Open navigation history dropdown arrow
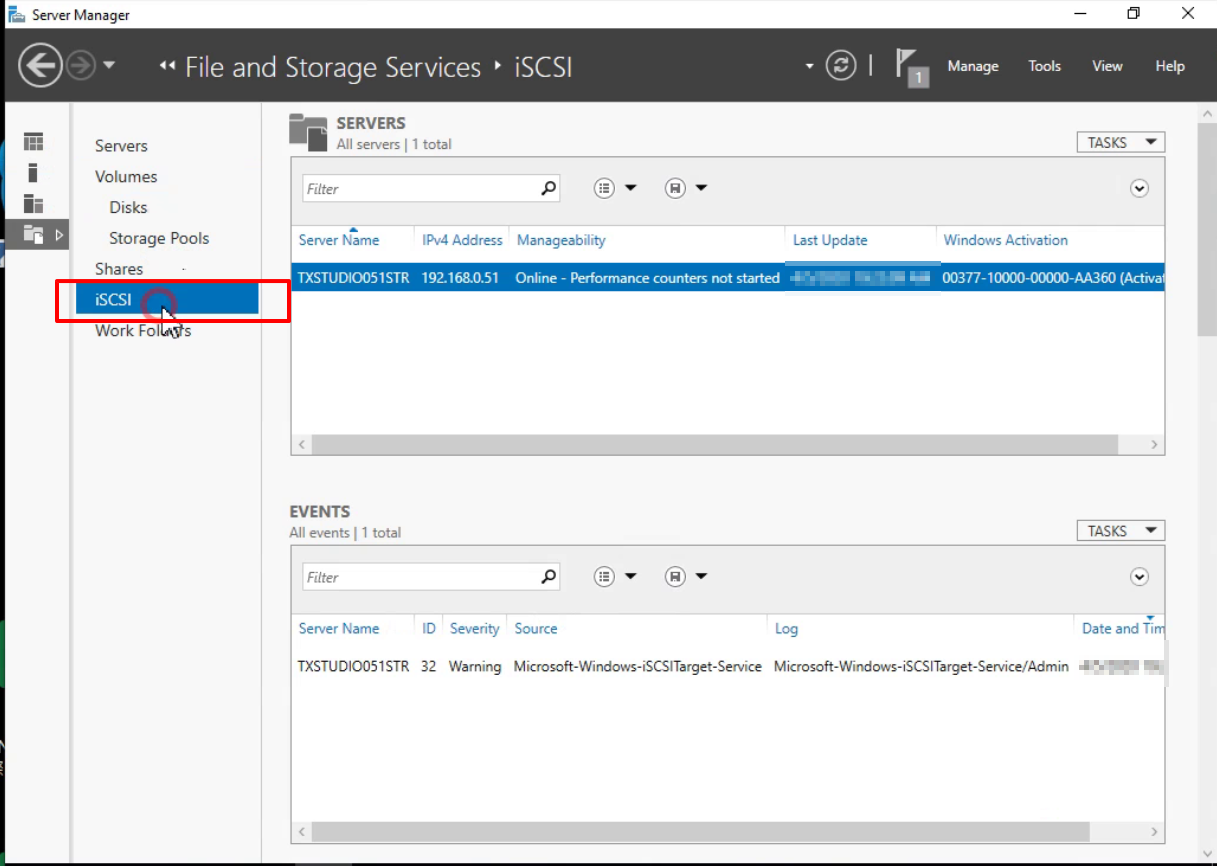 click(109, 66)
